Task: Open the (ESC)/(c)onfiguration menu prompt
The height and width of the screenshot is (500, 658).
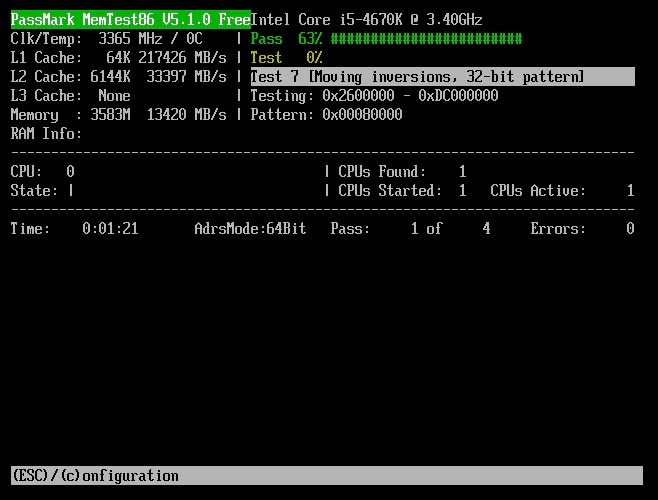Action: point(327,476)
